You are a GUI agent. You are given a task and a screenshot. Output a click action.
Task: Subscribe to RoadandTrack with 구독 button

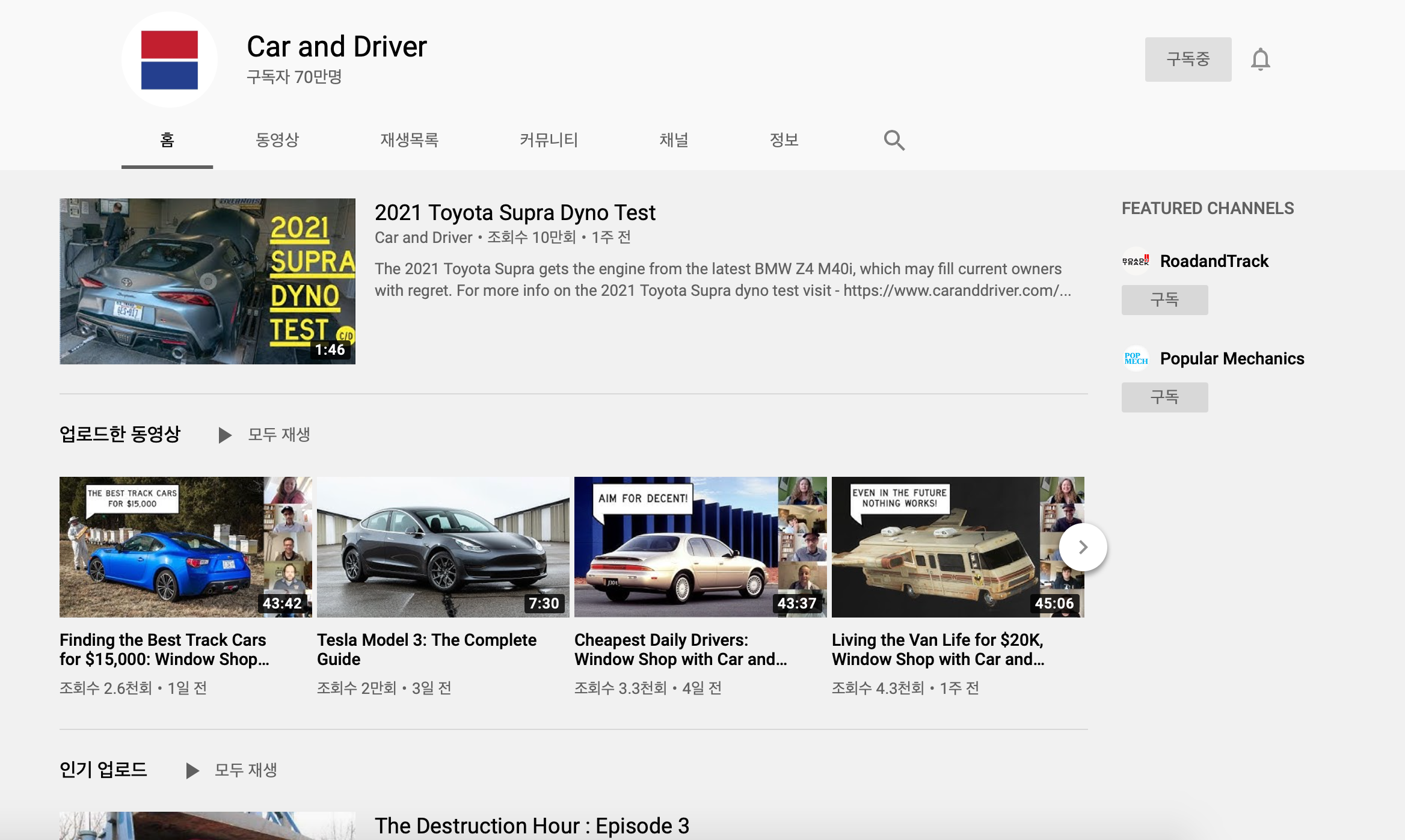coord(1164,299)
